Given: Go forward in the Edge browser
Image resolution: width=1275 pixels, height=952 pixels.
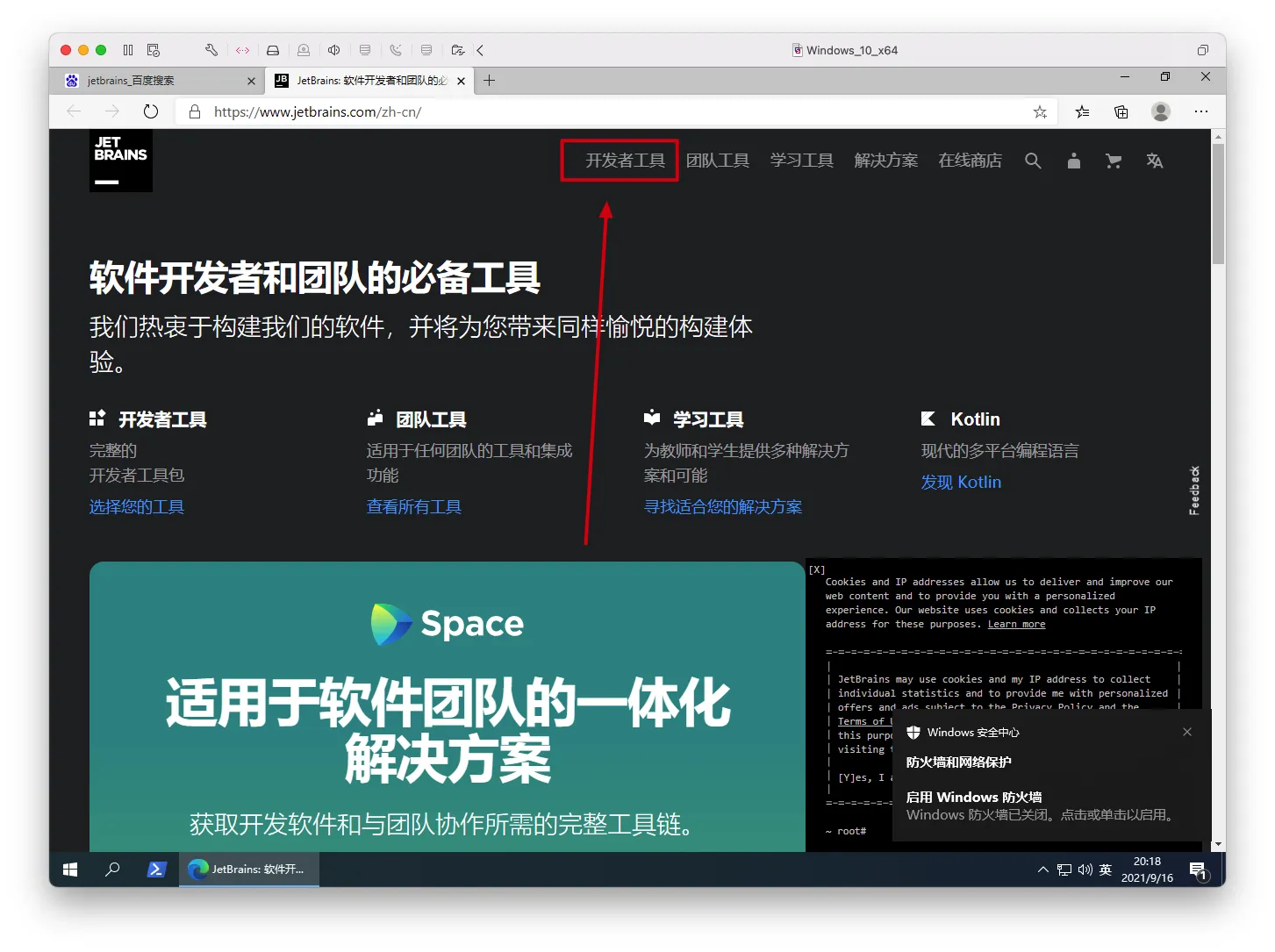Looking at the screenshot, I should [x=112, y=111].
